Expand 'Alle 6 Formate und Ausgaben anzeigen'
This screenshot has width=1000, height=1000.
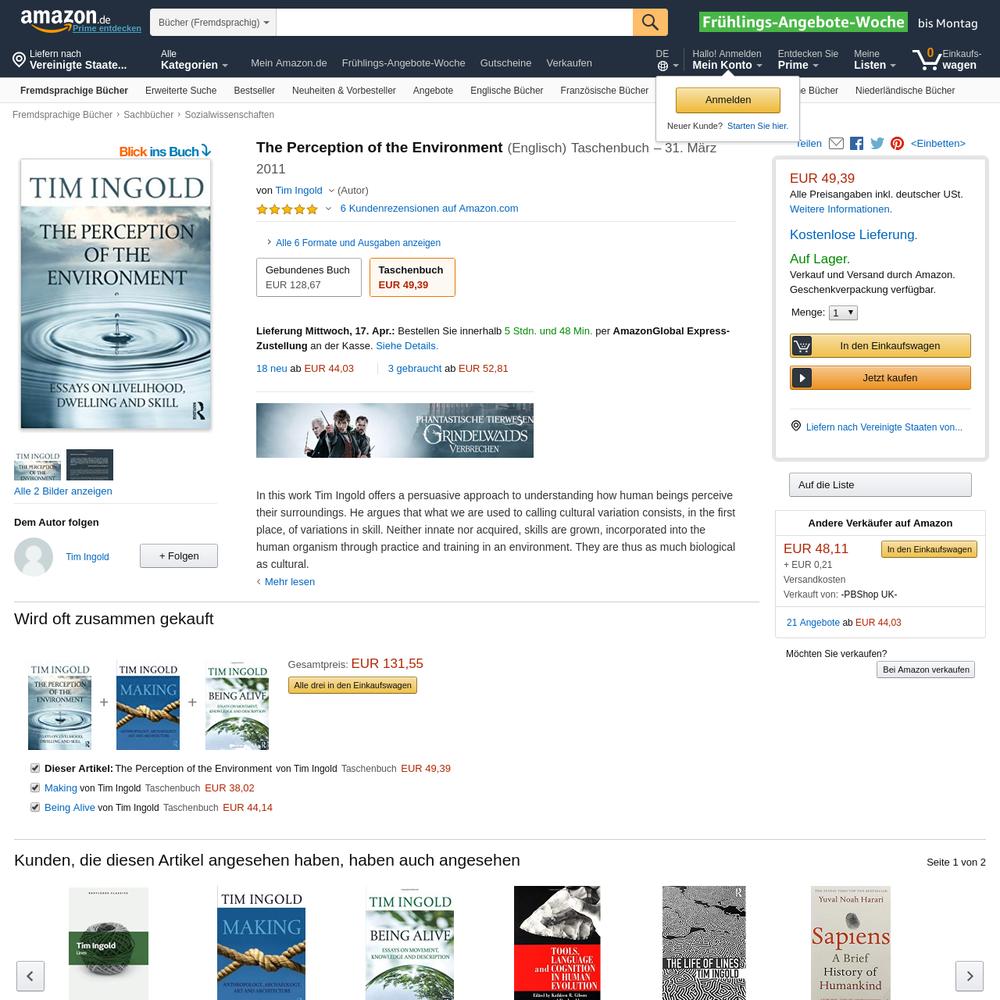[x=358, y=242]
